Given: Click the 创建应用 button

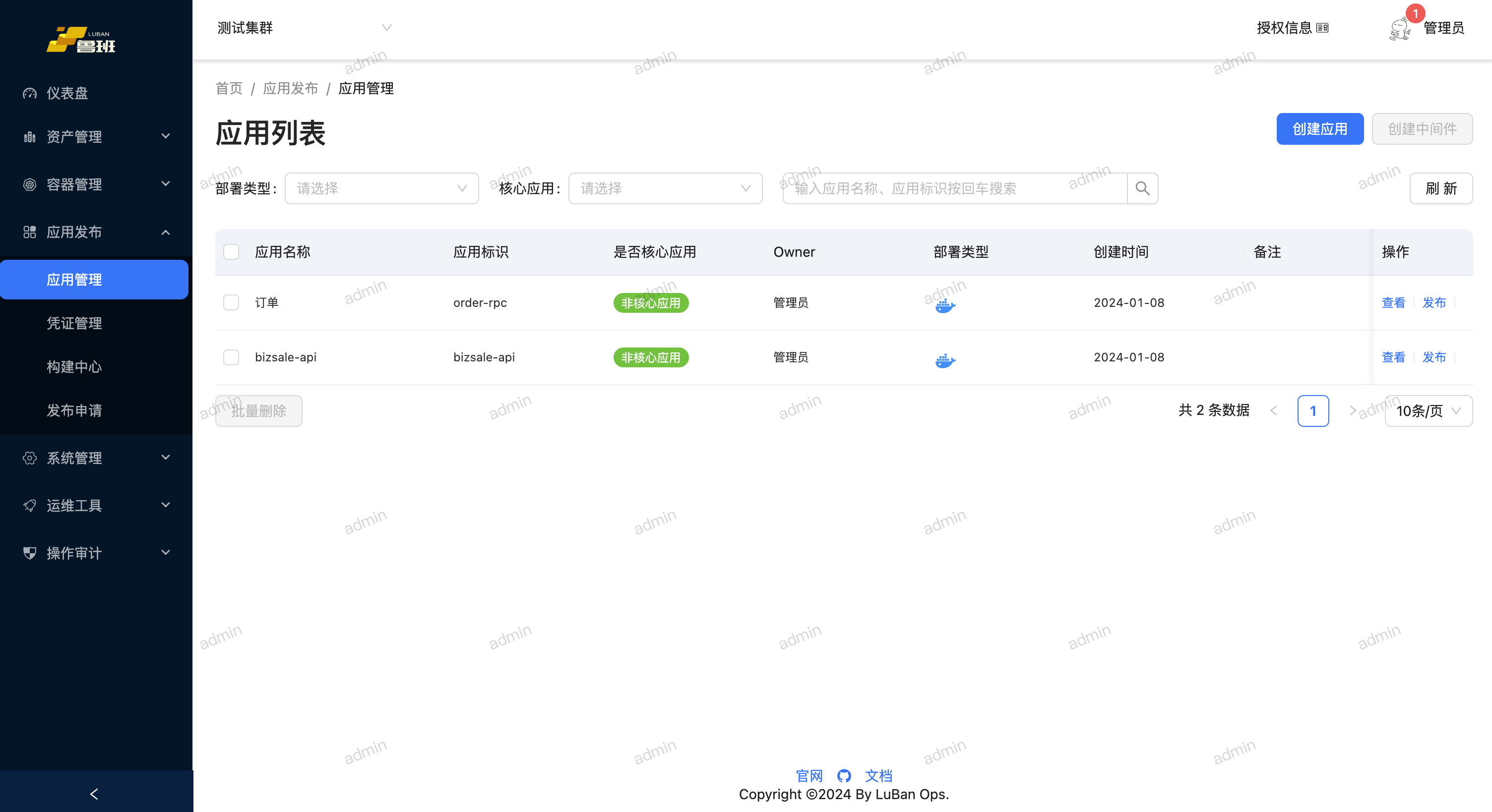Looking at the screenshot, I should tap(1319, 129).
